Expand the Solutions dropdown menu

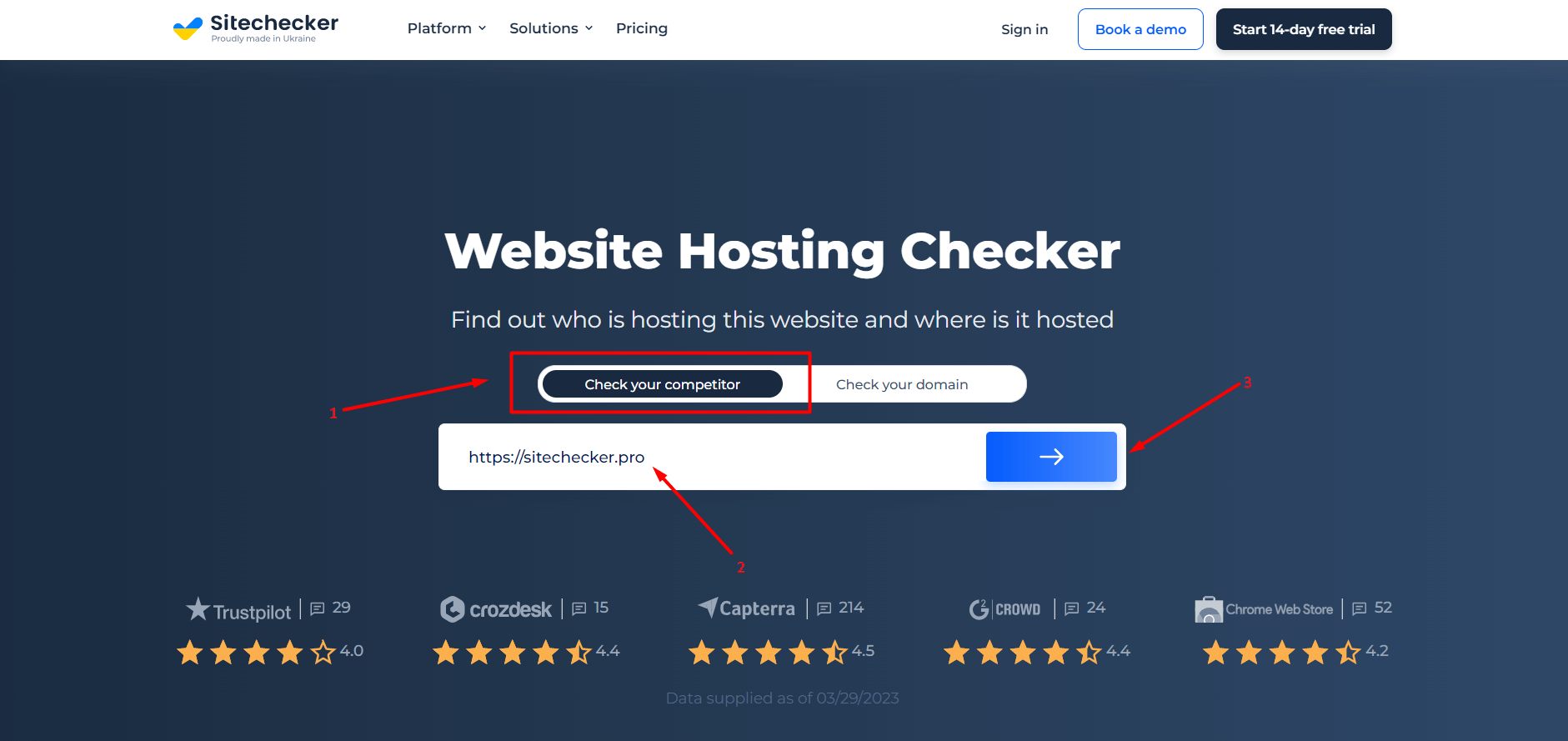[x=551, y=28]
